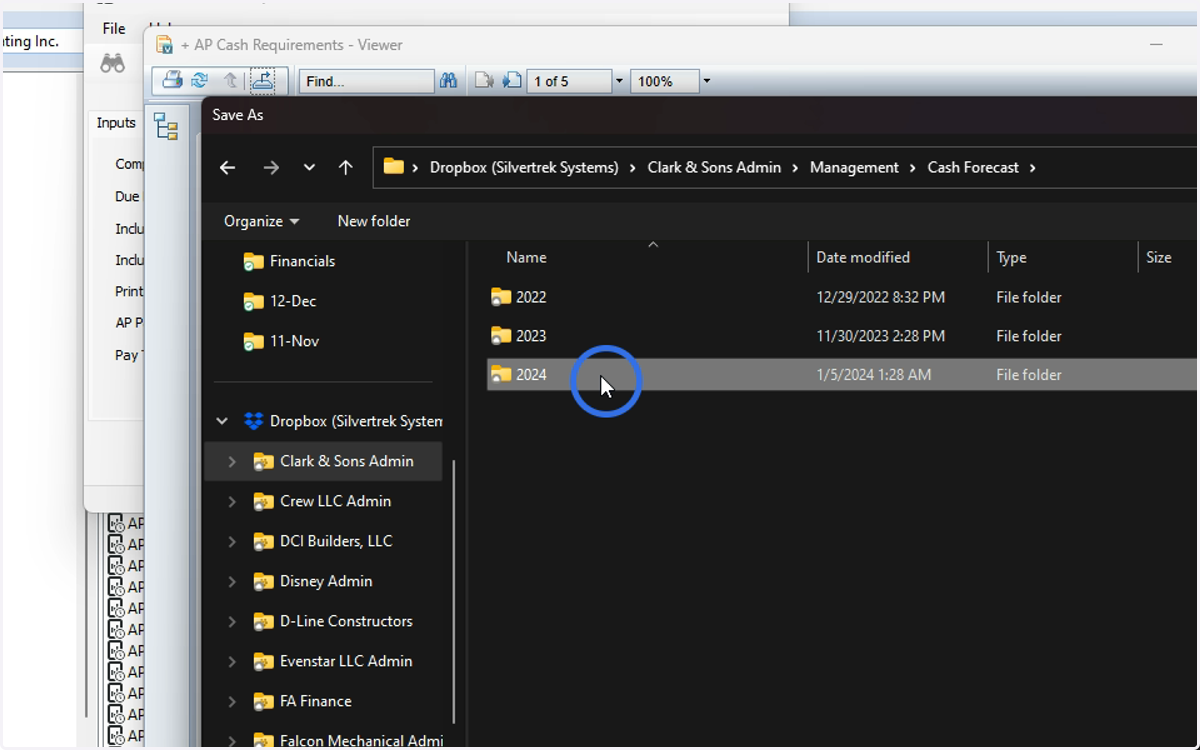Click the Financials folder icon in sidebar

click(254, 261)
